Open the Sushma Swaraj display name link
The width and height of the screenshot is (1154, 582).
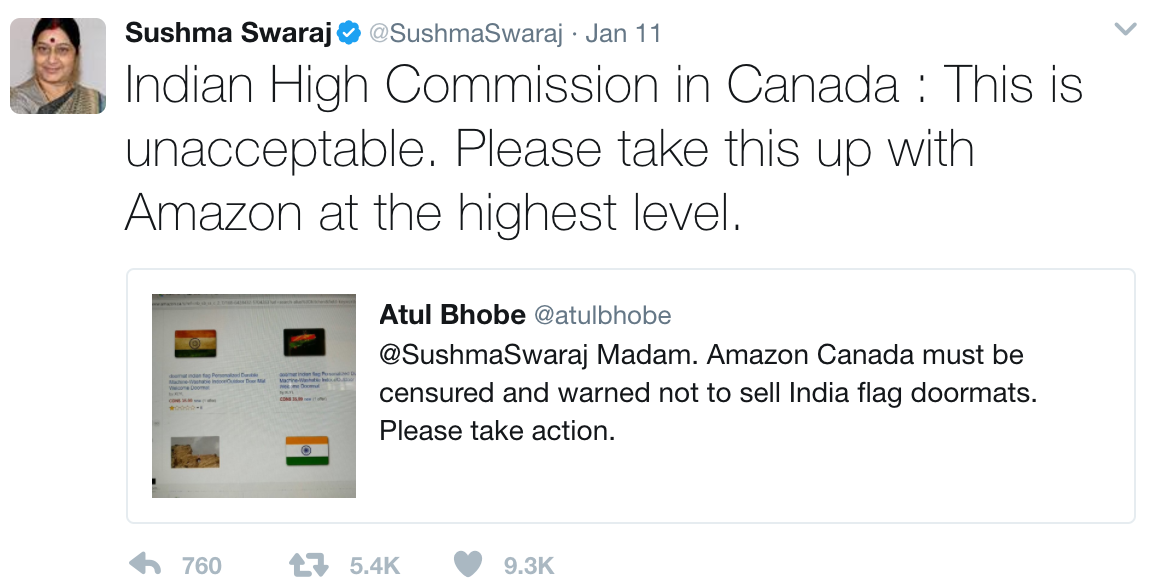click(227, 33)
